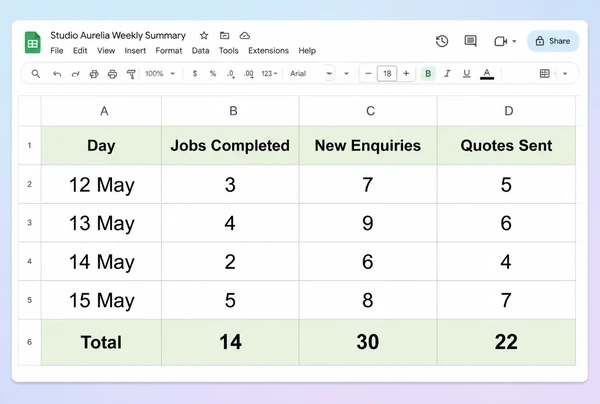Format as percent with the % icon
This screenshot has width=600, height=404.
213,73
